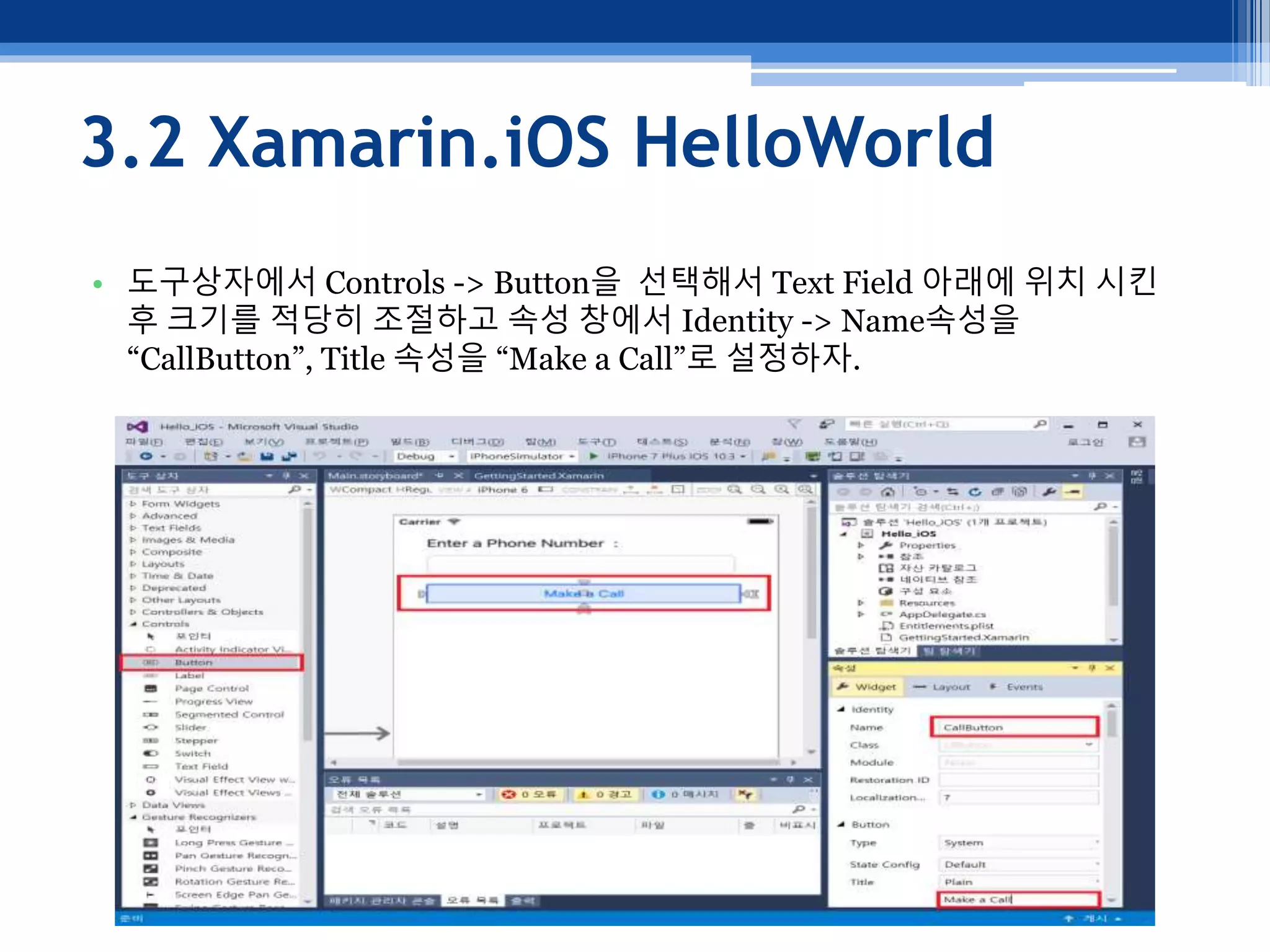The height and width of the screenshot is (952, 1270).
Task: Click the zoom-to-fit magnifier at designer toolbar end
Action: 805,490
